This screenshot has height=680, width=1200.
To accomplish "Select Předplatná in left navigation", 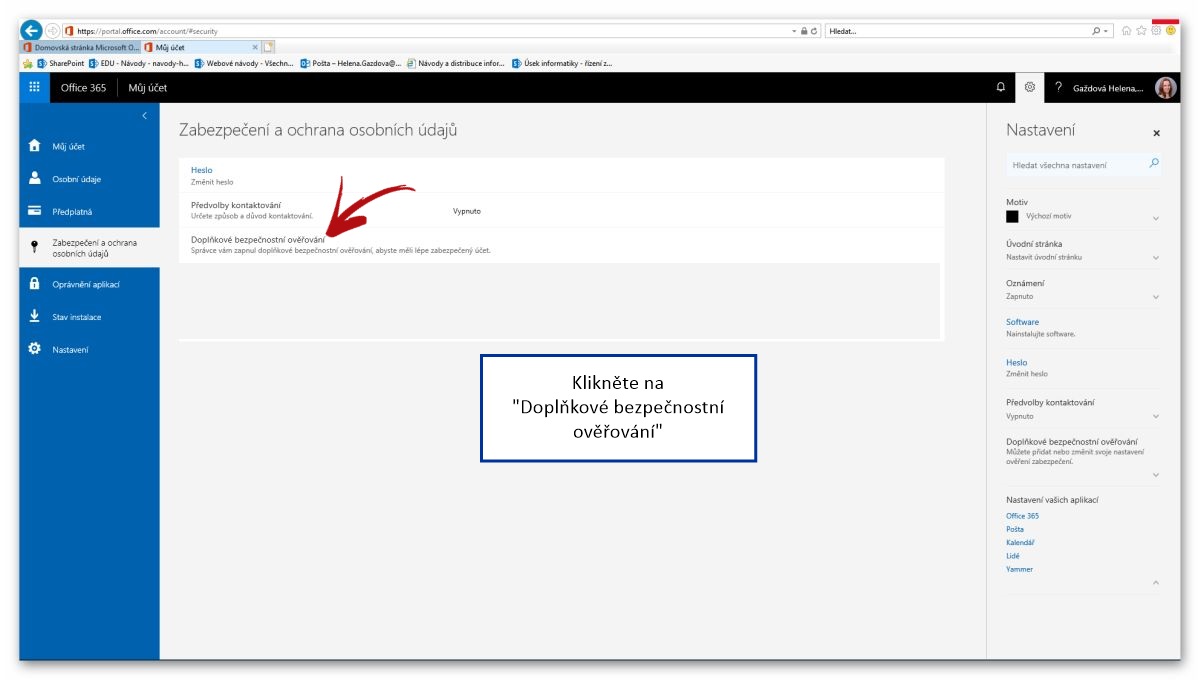I will coord(72,212).
